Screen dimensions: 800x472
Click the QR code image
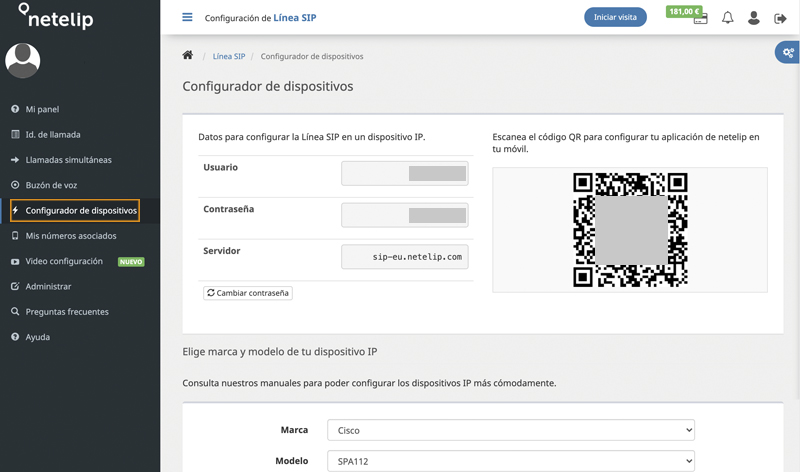pos(630,230)
